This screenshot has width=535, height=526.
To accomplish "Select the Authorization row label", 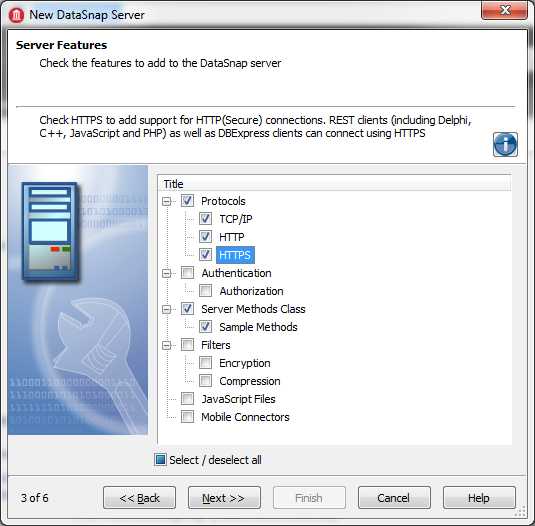I will (x=251, y=291).
